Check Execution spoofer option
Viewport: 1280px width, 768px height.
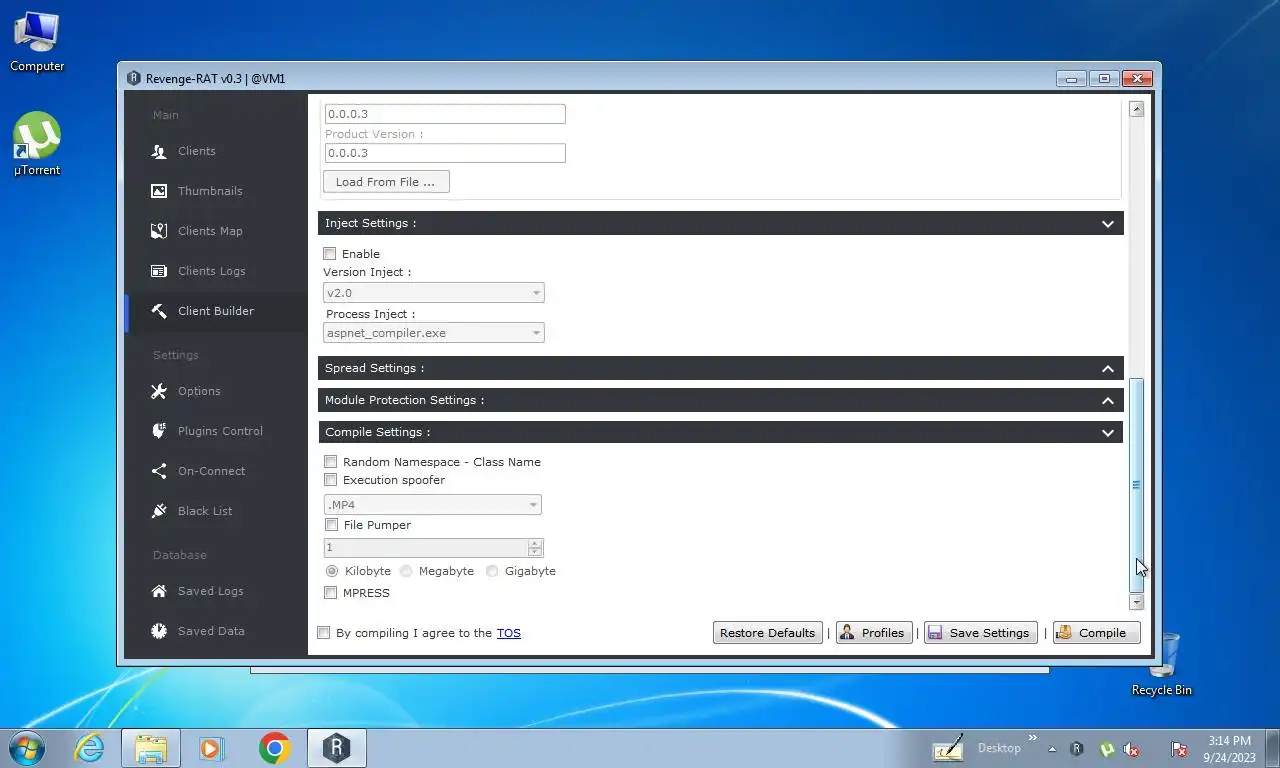point(330,480)
